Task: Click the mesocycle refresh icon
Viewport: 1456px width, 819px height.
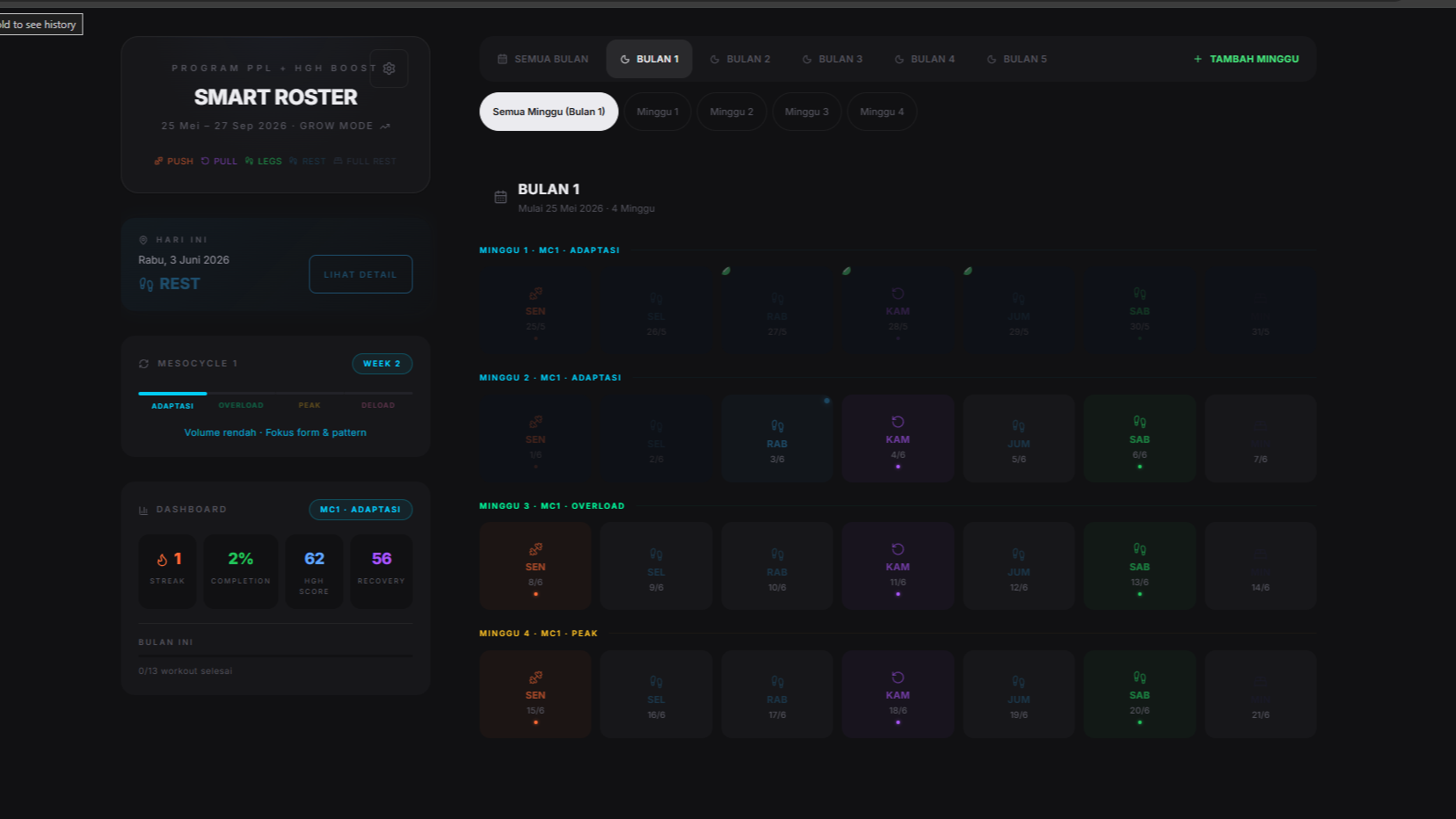Action: point(143,364)
